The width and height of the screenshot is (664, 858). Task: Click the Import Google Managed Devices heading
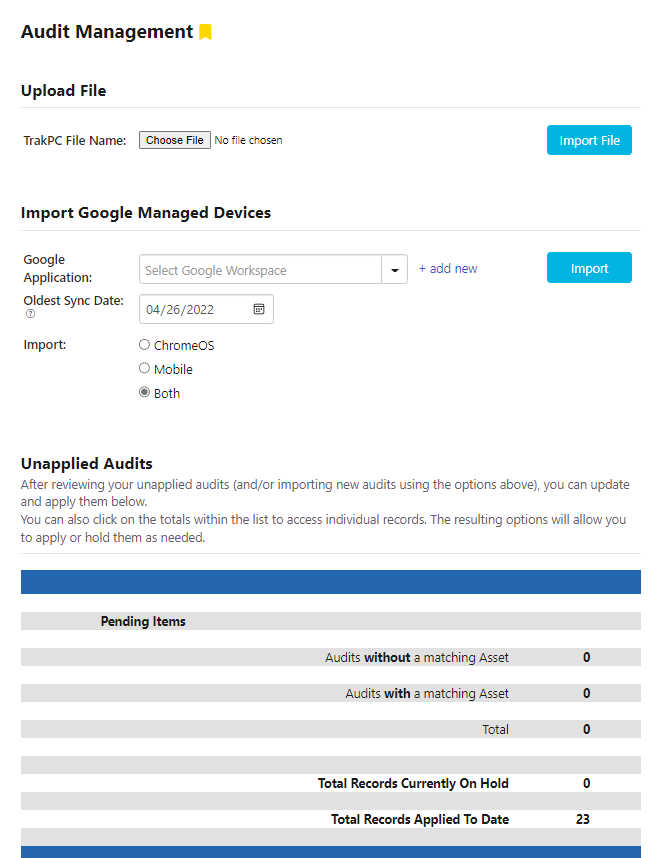coord(146,212)
